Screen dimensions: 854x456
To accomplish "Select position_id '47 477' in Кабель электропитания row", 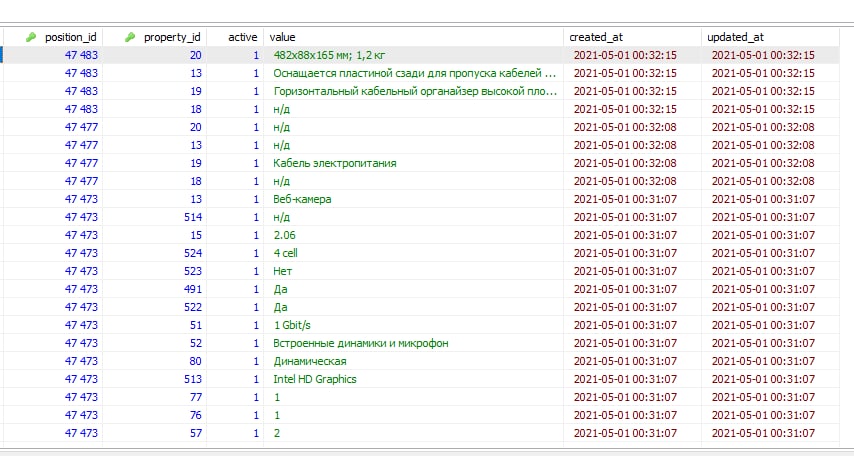I will coord(53,163).
